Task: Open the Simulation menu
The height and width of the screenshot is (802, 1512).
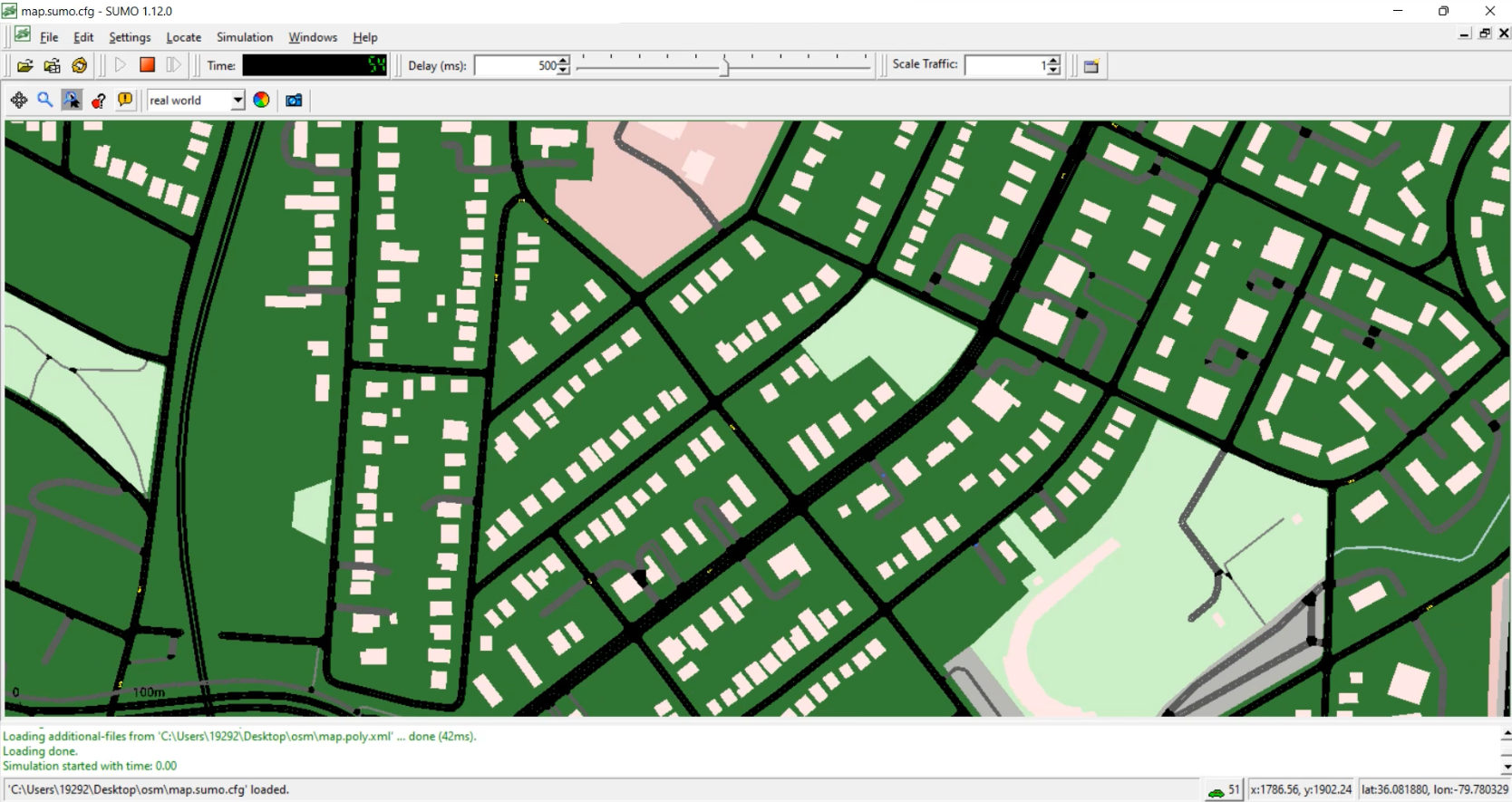Action: [x=244, y=37]
